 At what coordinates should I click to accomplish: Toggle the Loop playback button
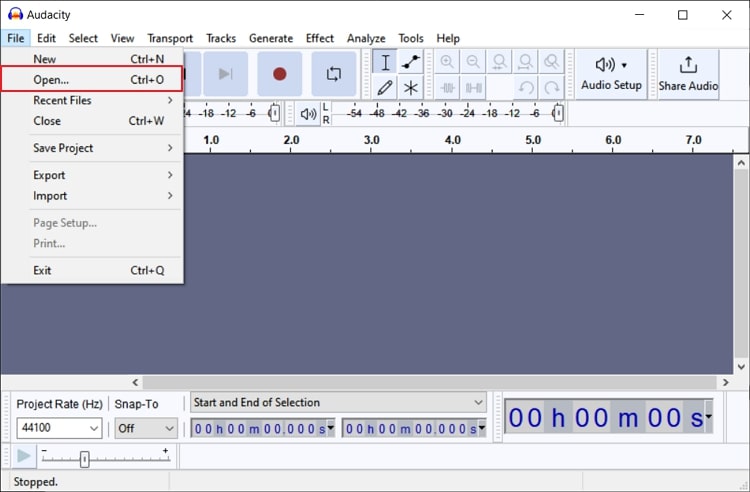point(334,74)
